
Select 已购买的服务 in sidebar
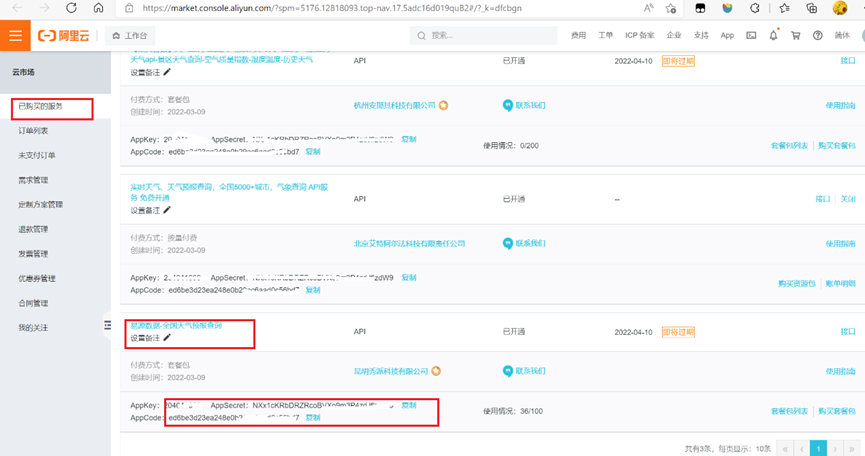click(40, 106)
